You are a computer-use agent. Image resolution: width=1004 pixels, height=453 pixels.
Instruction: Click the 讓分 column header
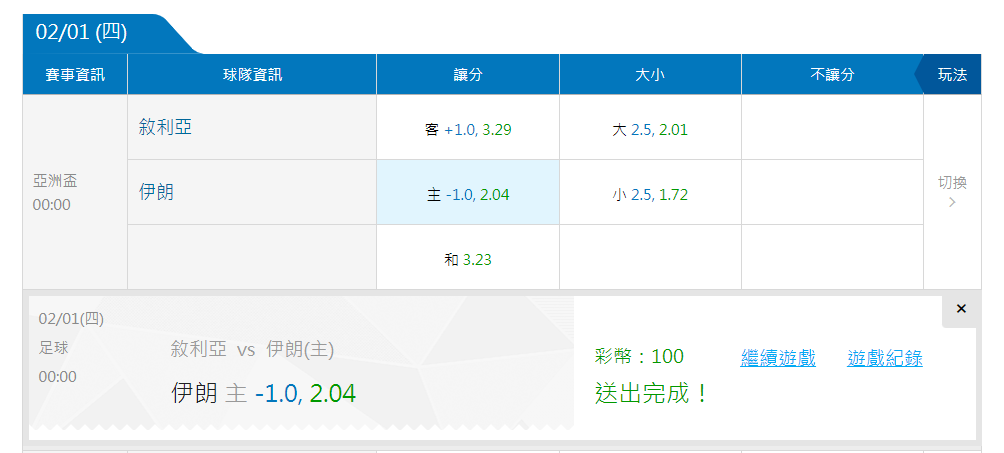point(468,74)
